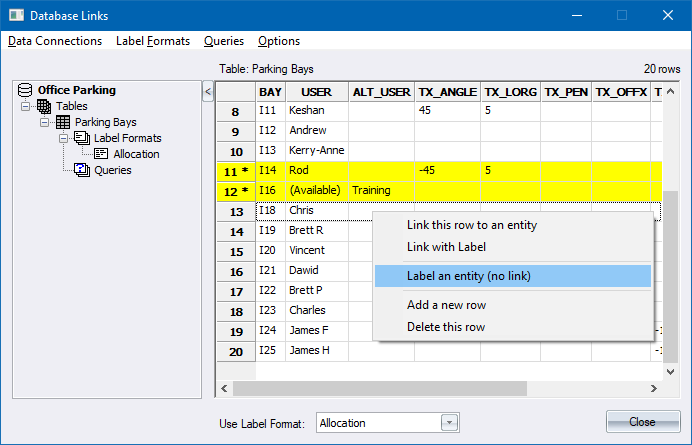
Task: Click 'Delete this row' in context menu
Action: click(x=446, y=327)
